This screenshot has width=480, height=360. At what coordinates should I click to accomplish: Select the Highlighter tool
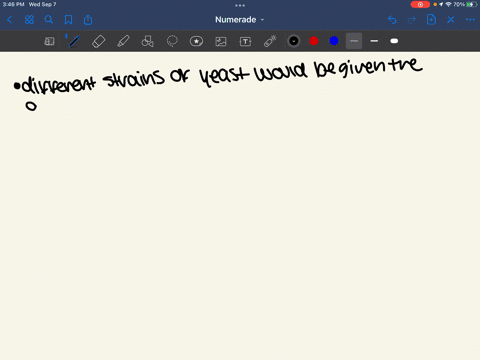pyautogui.click(x=123, y=41)
